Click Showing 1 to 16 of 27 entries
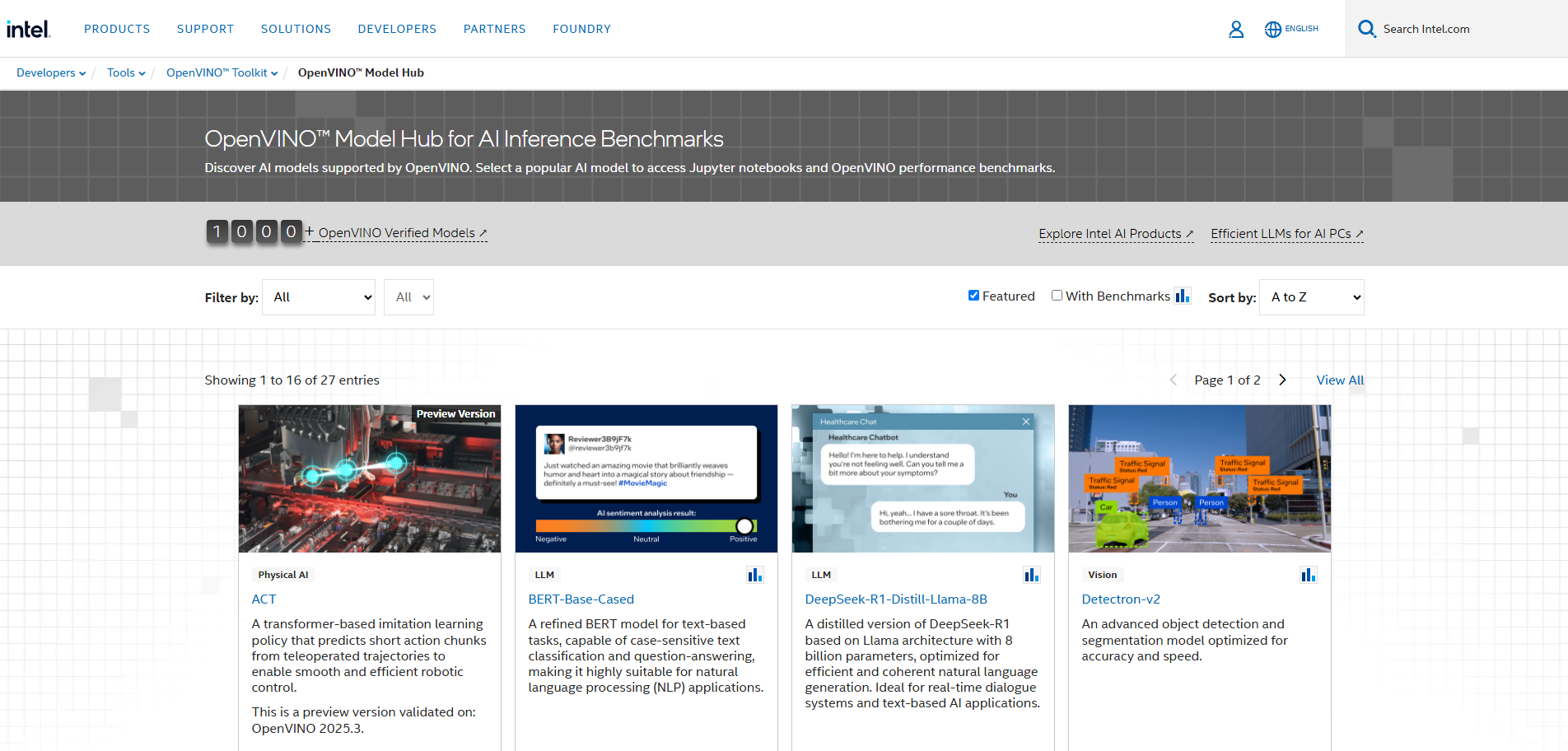 (292, 380)
